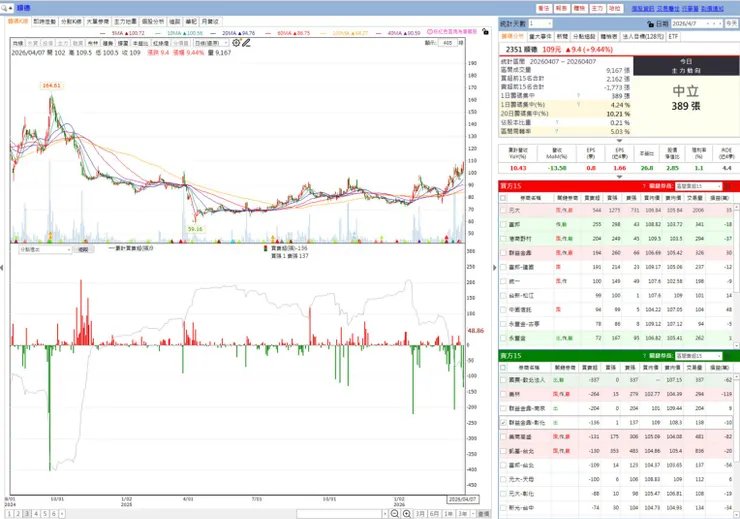This screenshot has width=740, height=519.
Task: Open the chart settings gear icon
Action: tap(236, 43)
